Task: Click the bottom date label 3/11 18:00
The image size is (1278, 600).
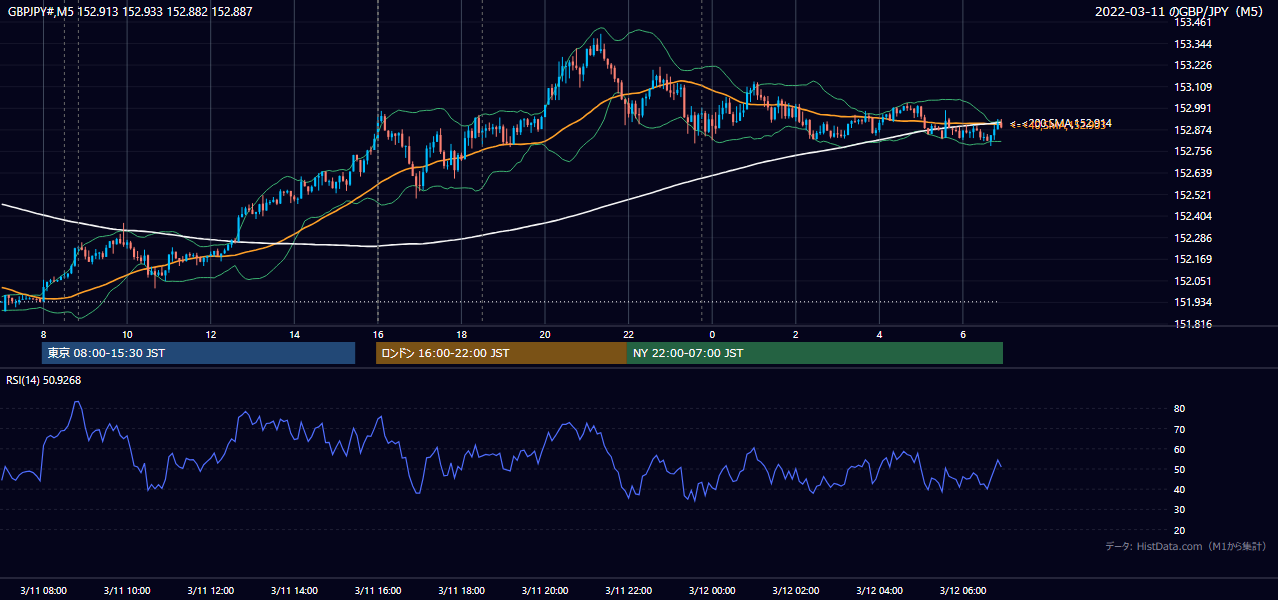Action: 461,591
